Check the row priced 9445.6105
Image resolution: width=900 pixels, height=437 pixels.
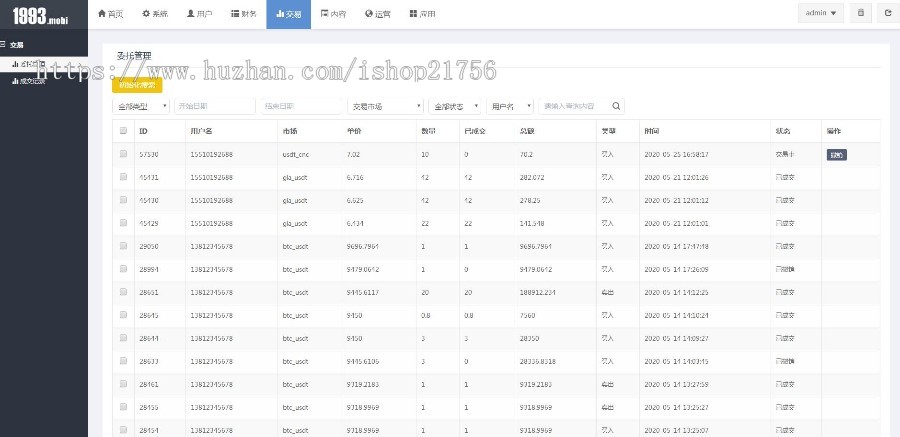point(123,361)
